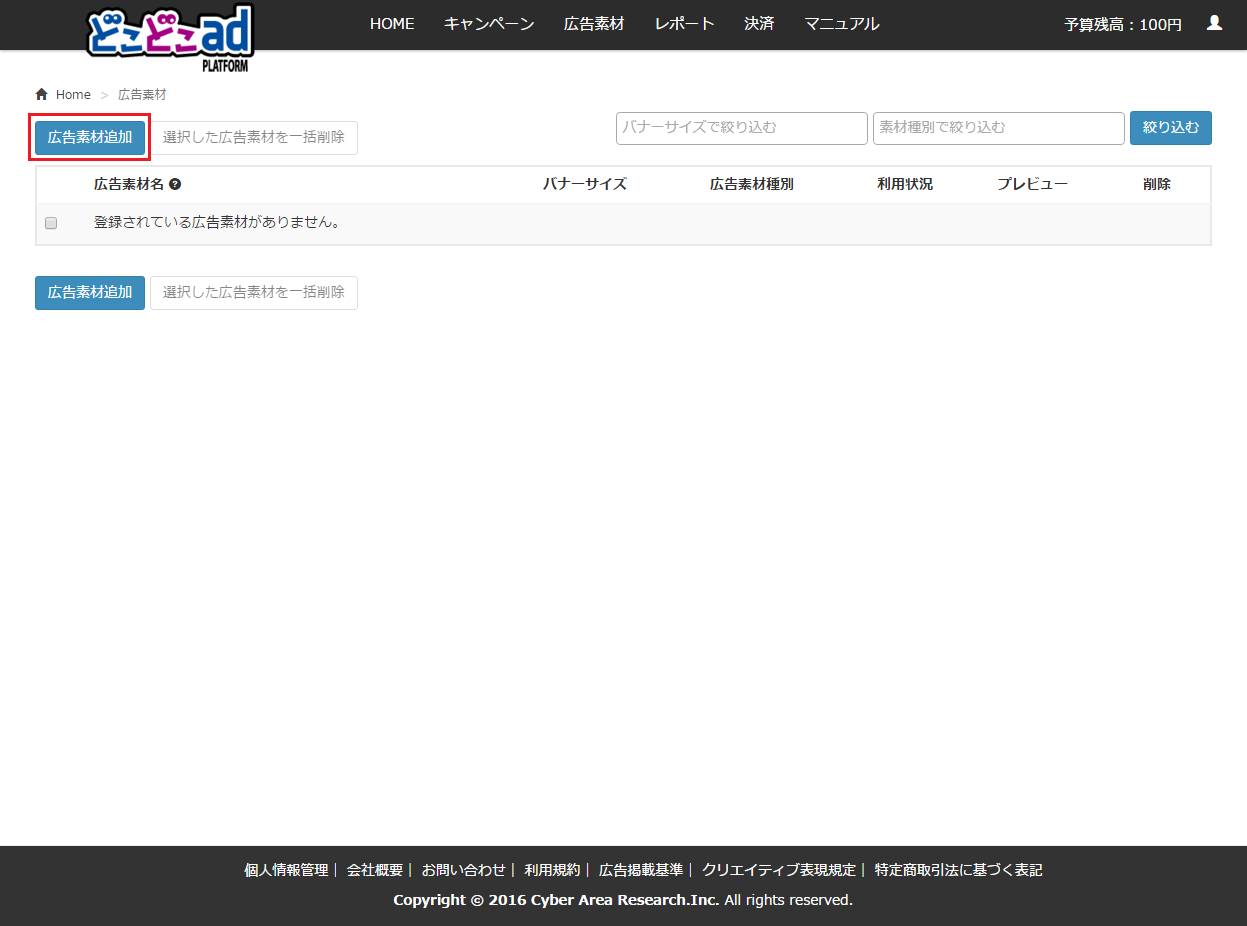
Task: Open the 利用規約 footer link
Action: (552, 870)
